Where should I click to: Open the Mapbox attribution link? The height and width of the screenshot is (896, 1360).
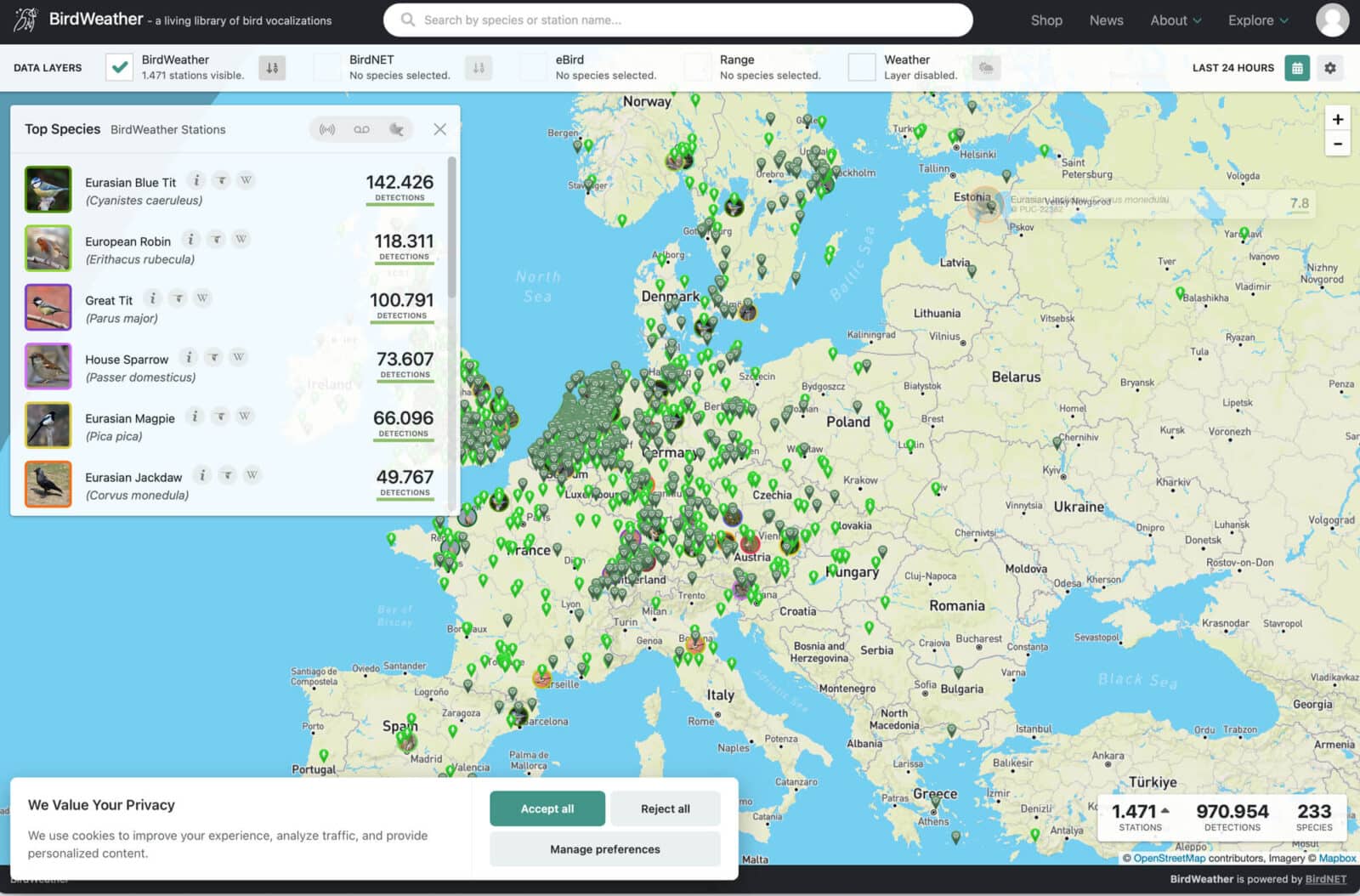pos(1337,859)
